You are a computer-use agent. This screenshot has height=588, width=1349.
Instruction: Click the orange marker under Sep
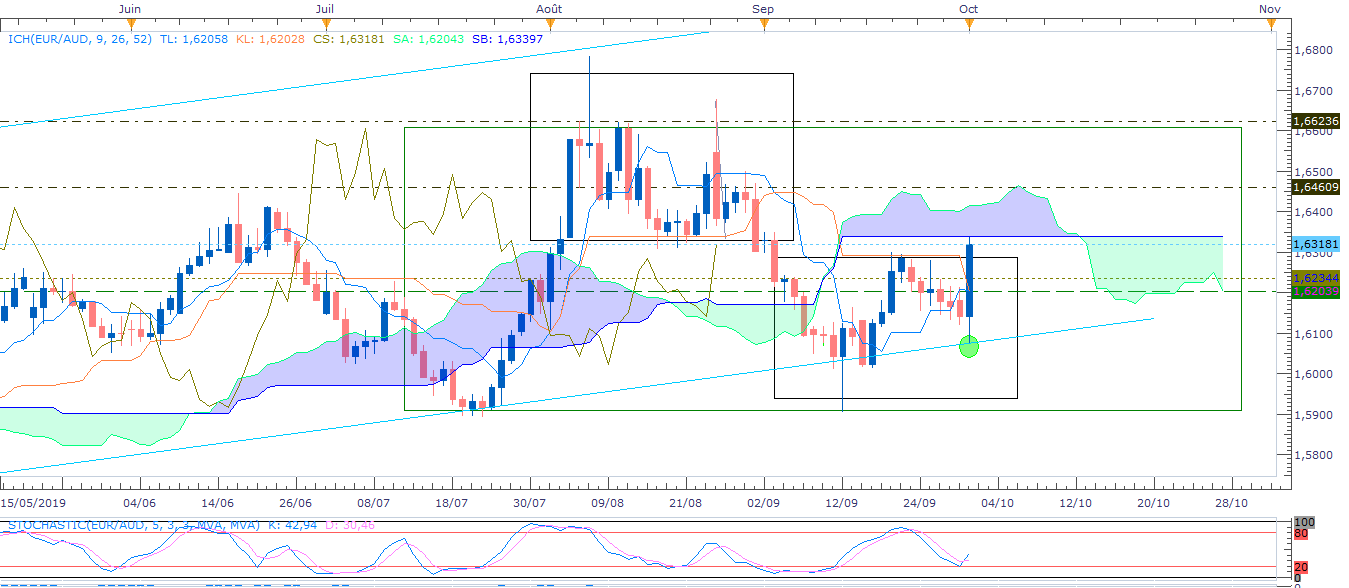(x=763, y=23)
